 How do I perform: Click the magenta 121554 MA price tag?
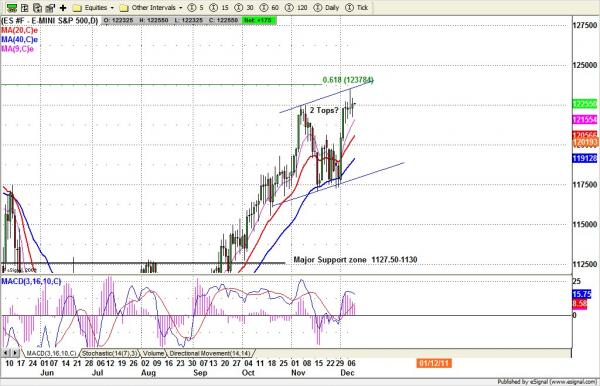click(585, 120)
